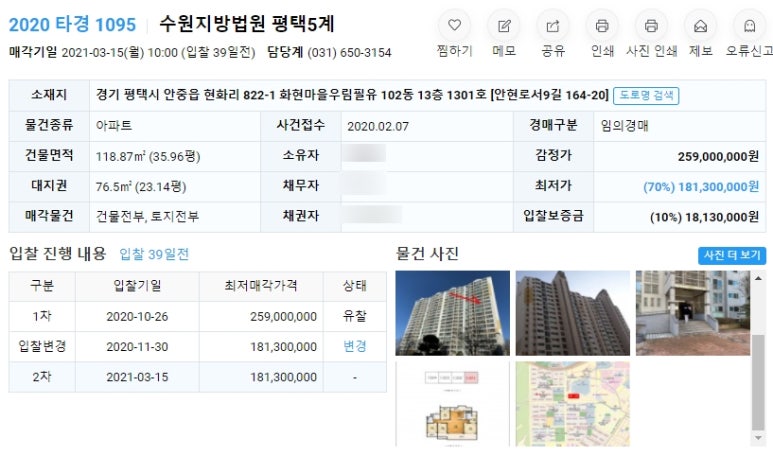Open the floor plan thumbnail
Viewport: 773px width, 456px height.
click(453, 404)
